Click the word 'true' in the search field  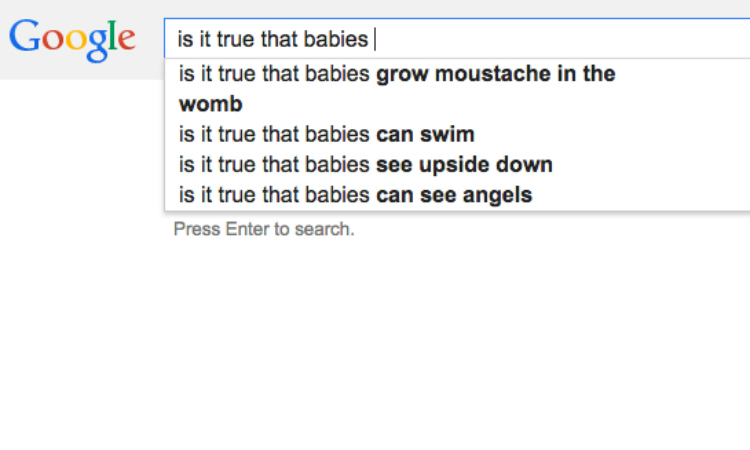pos(235,39)
